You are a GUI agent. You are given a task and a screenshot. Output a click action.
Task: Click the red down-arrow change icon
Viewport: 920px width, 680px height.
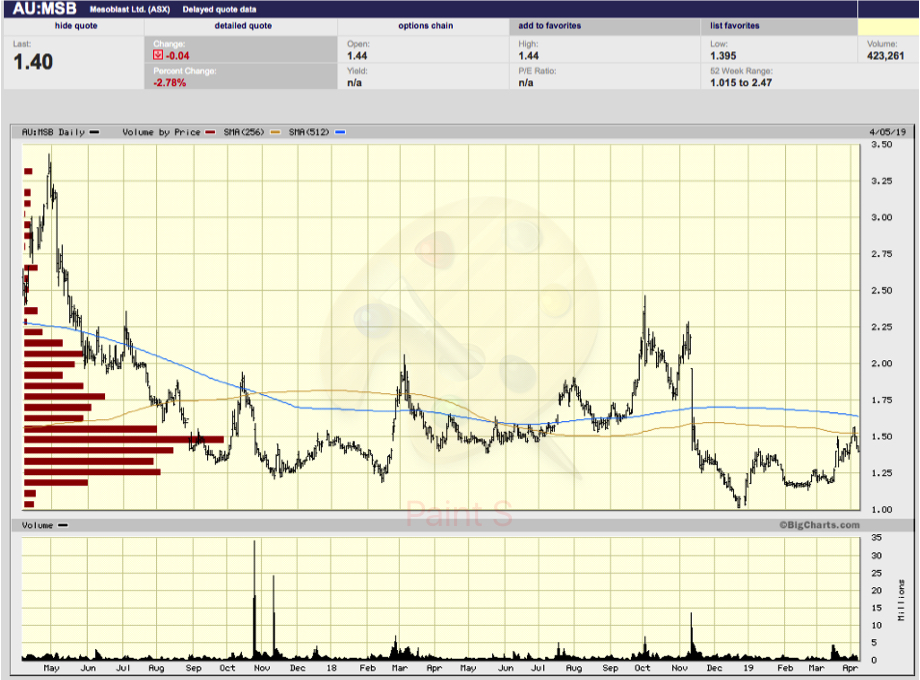coord(158,55)
